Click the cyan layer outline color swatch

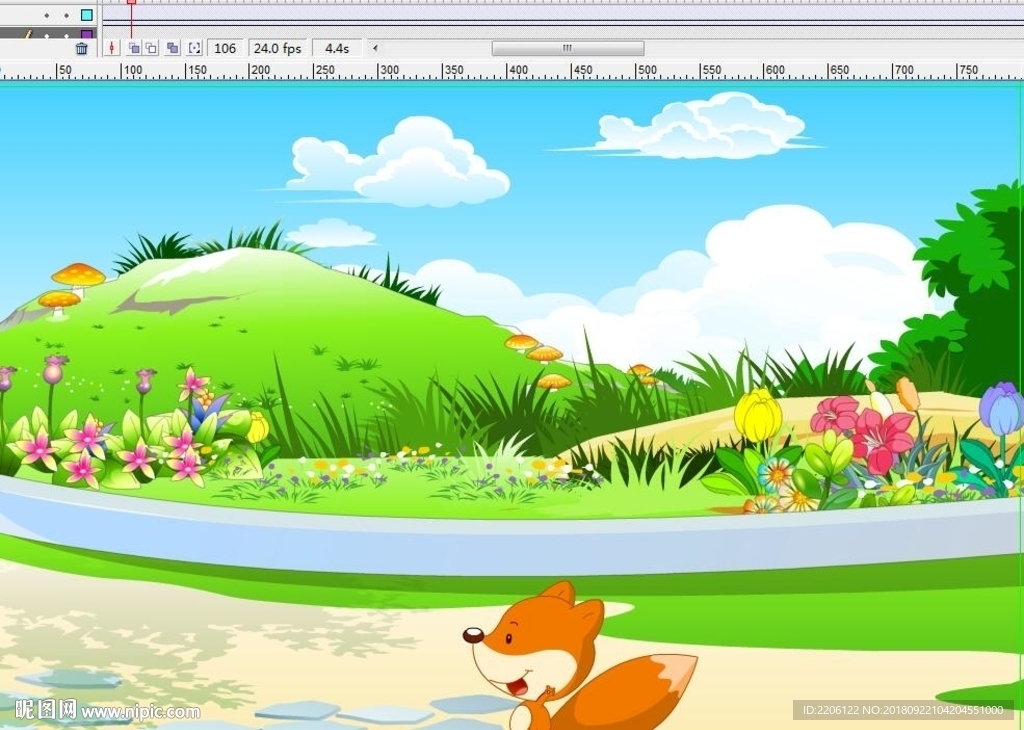coord(87,14)
